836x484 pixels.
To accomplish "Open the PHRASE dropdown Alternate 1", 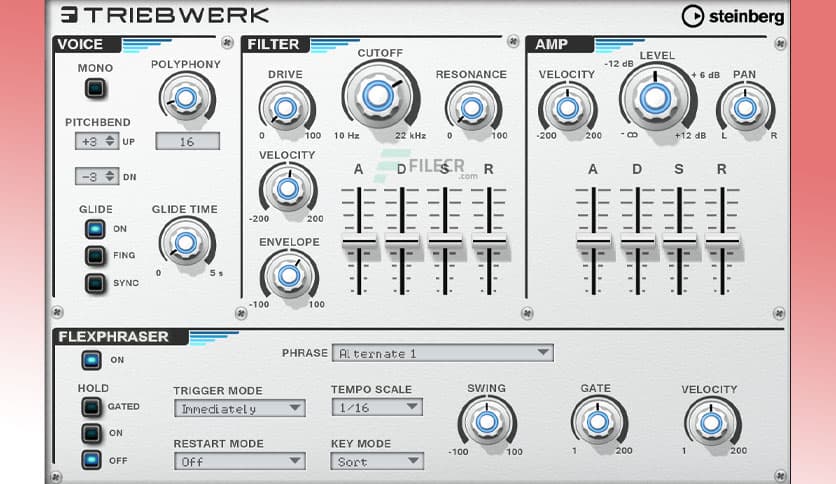I will [x=443, y=353].
